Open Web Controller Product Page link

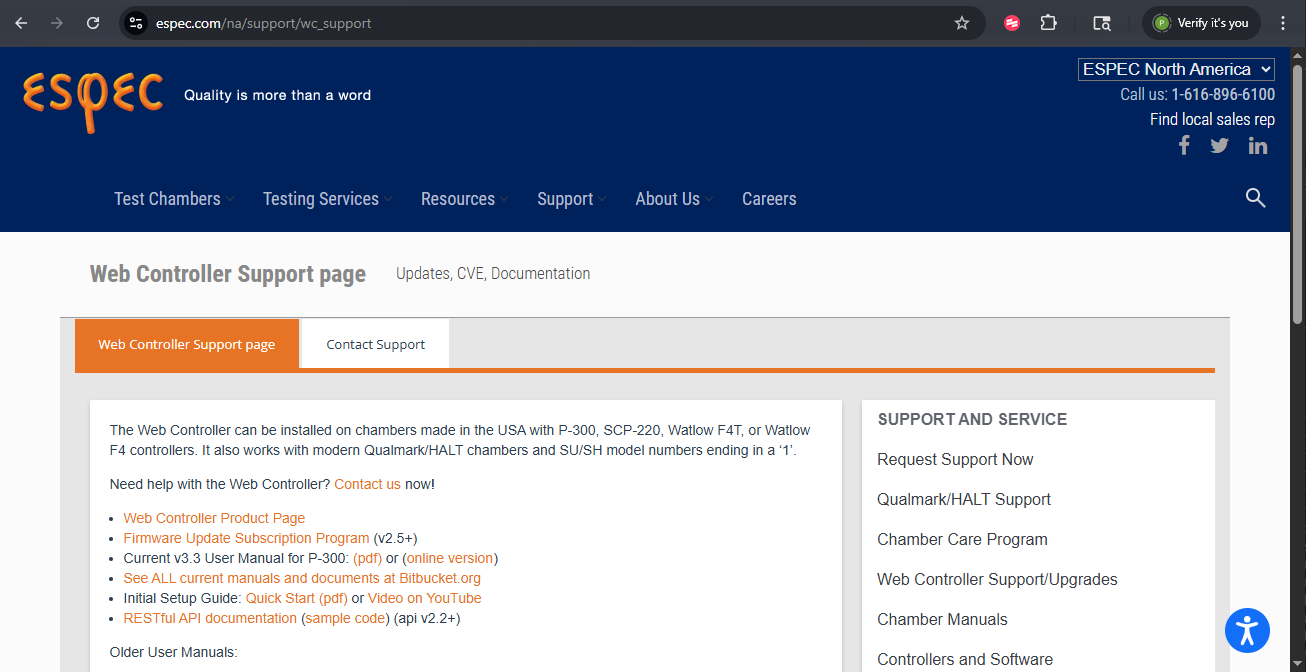214,518
